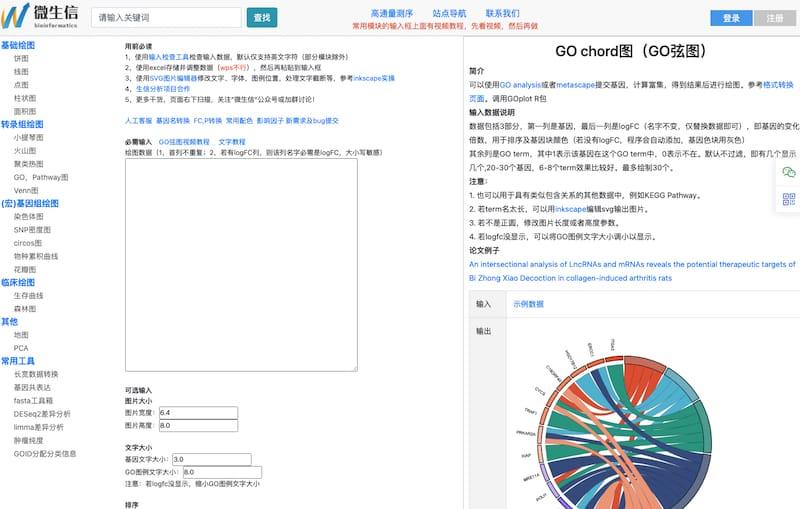800x509 pixels.
Task: Open 森林图 in the sidebar
Action: click(x=24, y=309)
